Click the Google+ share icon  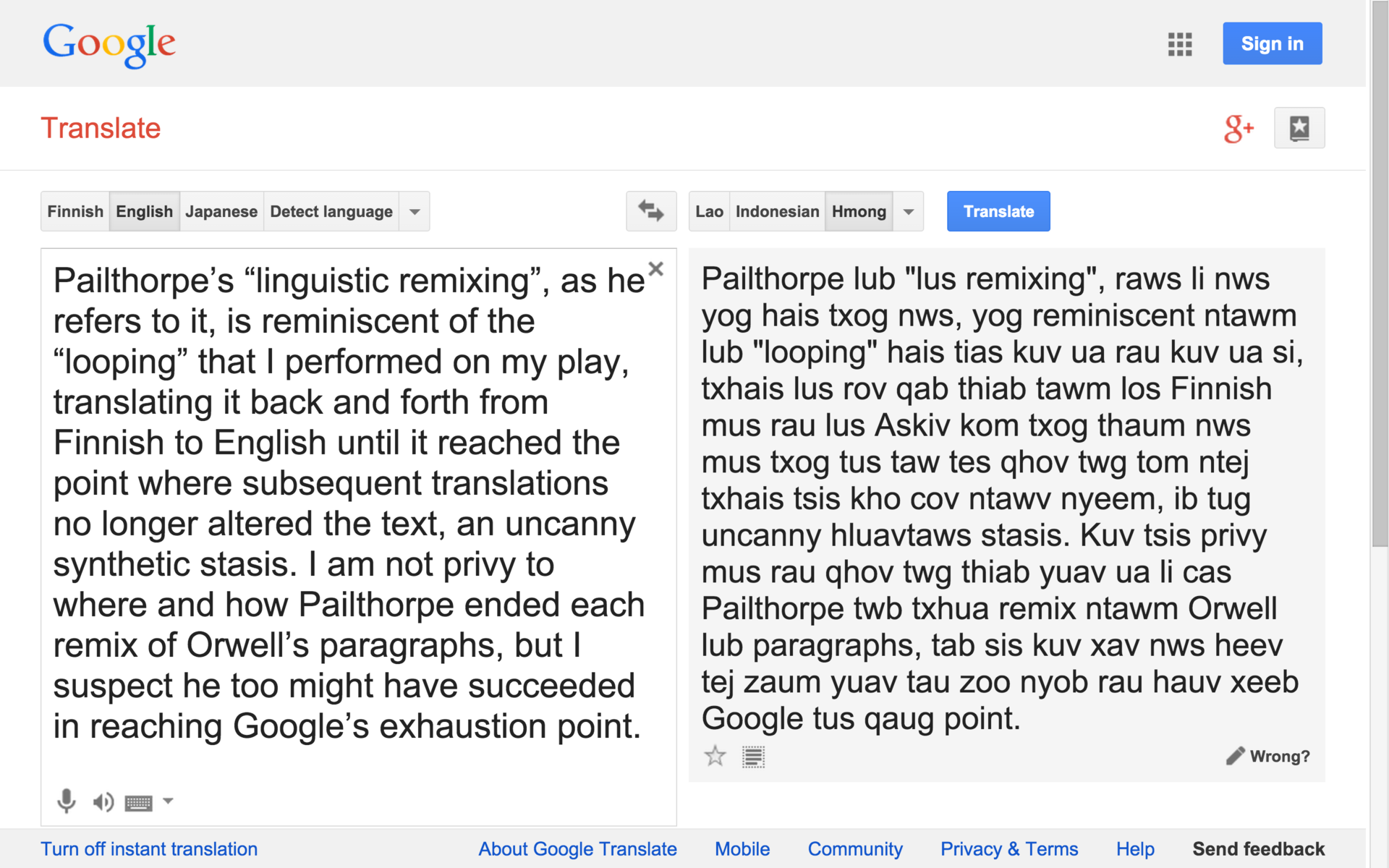point(1238,129)
